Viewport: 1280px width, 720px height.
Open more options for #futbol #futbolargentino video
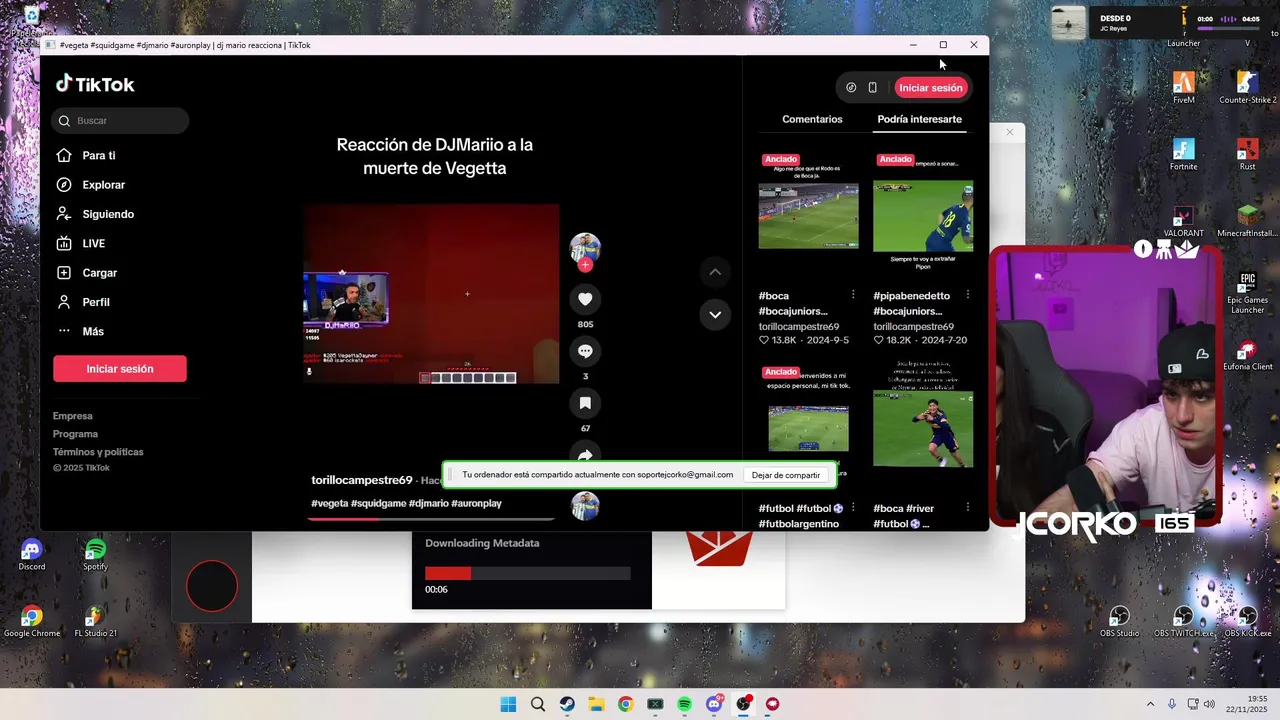pos(853,507)
